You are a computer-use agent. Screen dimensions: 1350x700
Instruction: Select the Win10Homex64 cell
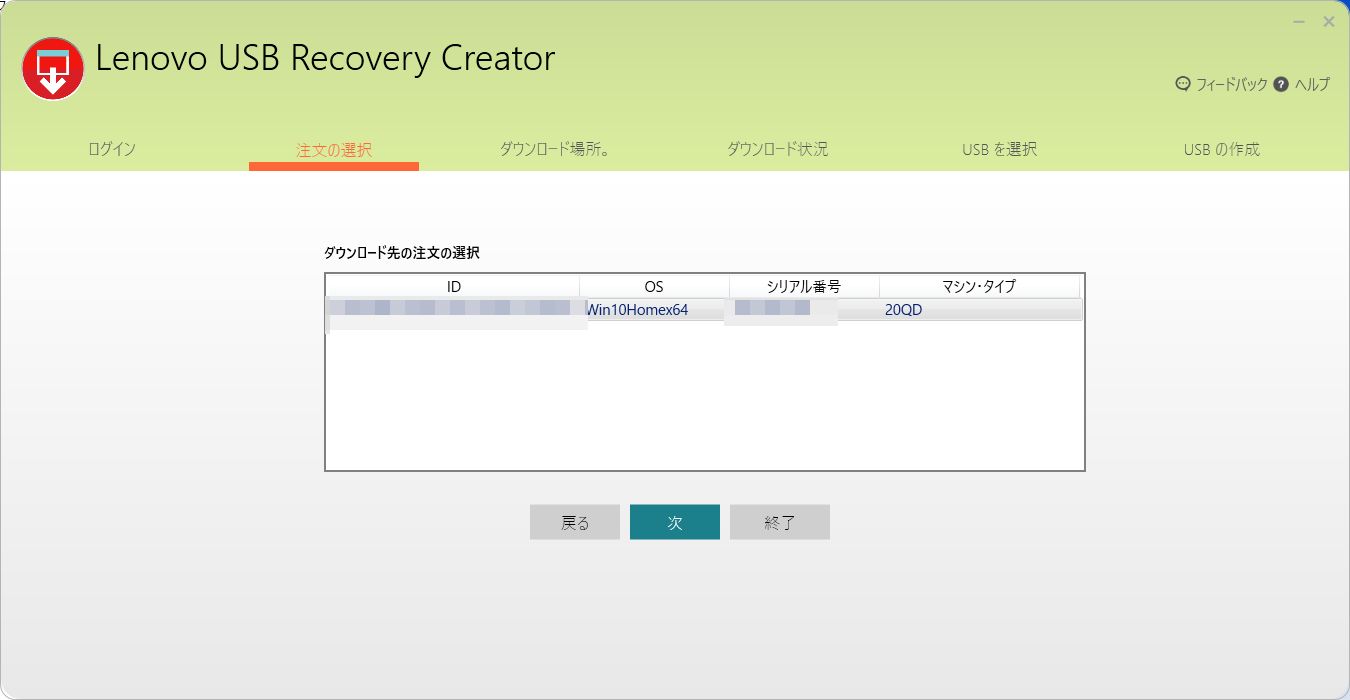click(638, 310)
